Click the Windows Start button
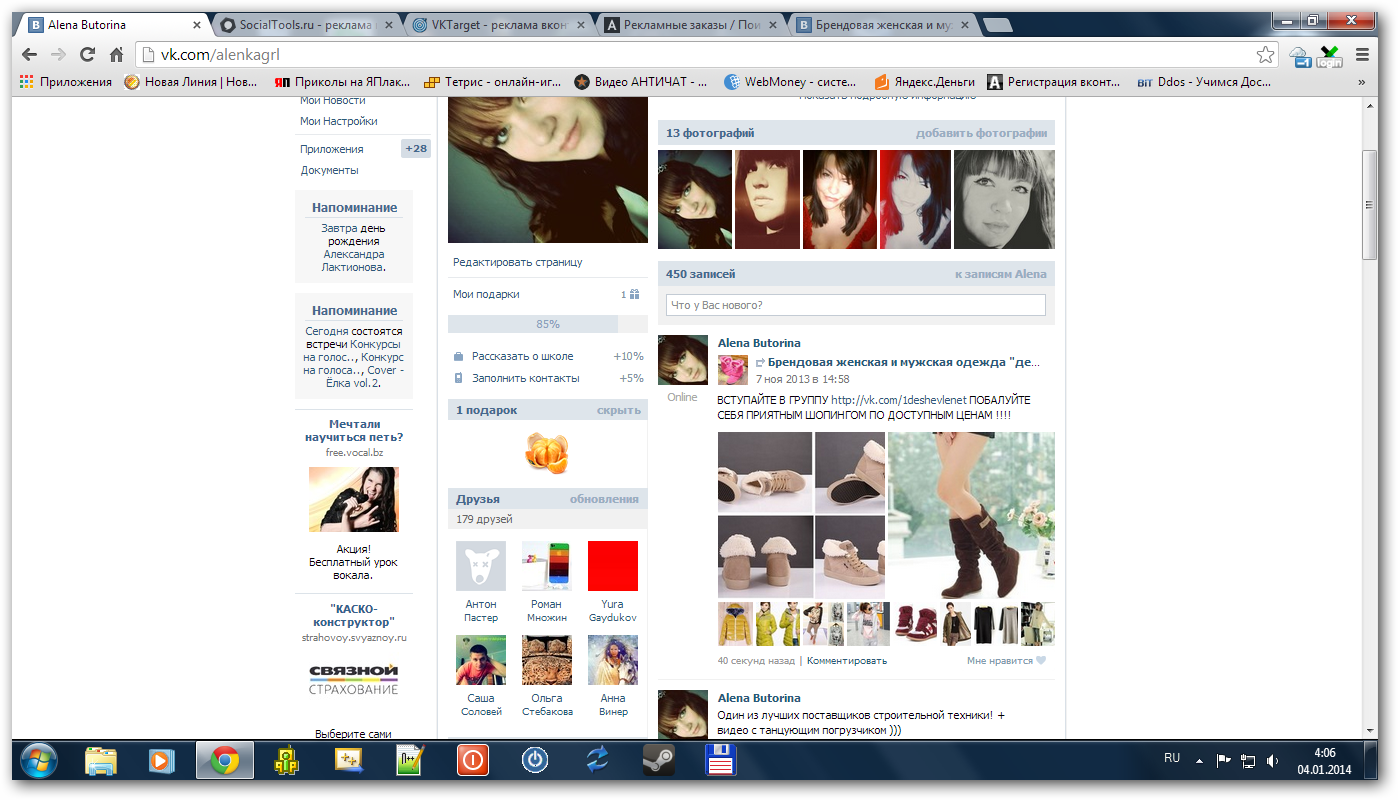The width and height of the screenshot is (1398, 800). click(x=39, y=762)
